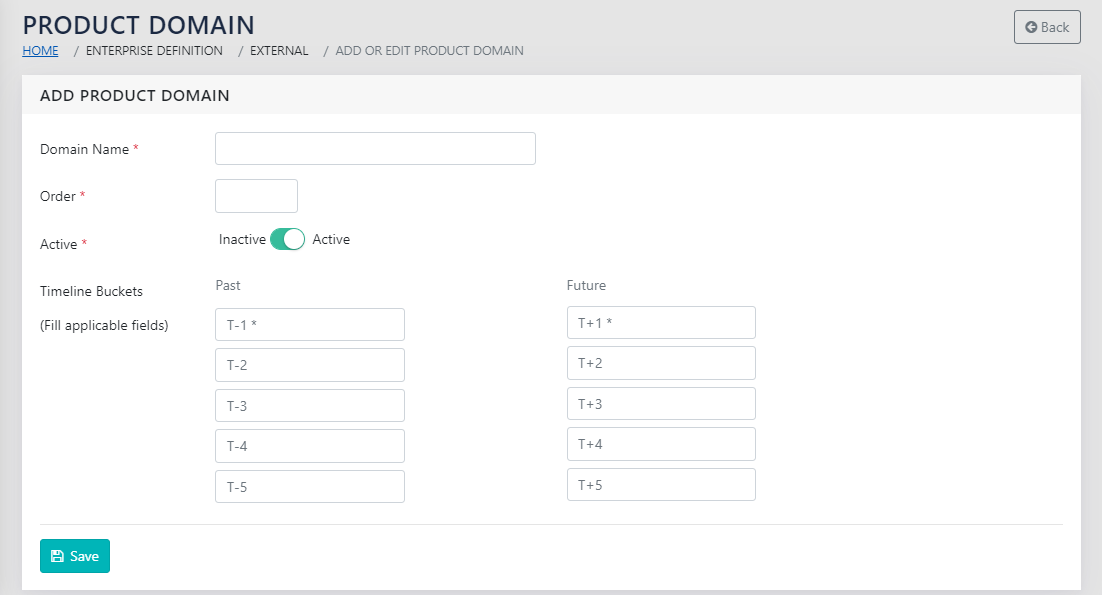The height and width of the screenshot is (595, 1102).
Task: Select the T-1 past bucket field
Action: (310, 325)
